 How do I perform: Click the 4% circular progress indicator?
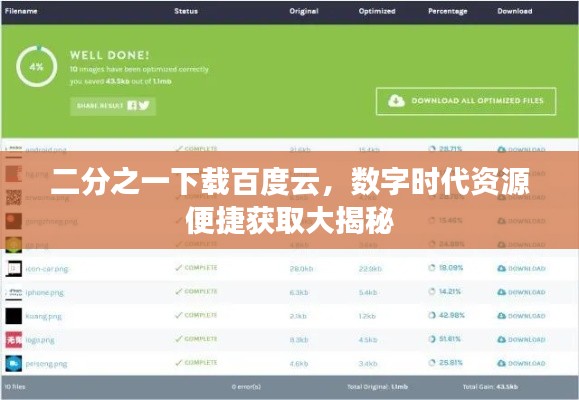tap(37, 66)
